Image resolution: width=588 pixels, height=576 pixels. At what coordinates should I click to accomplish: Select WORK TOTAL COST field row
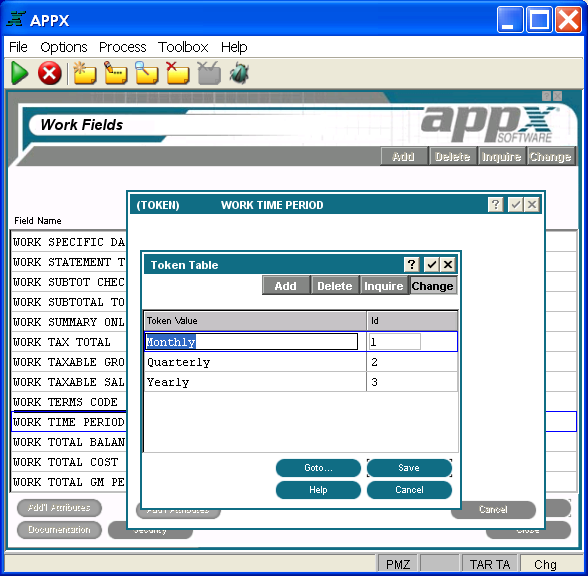pos(69,462)
